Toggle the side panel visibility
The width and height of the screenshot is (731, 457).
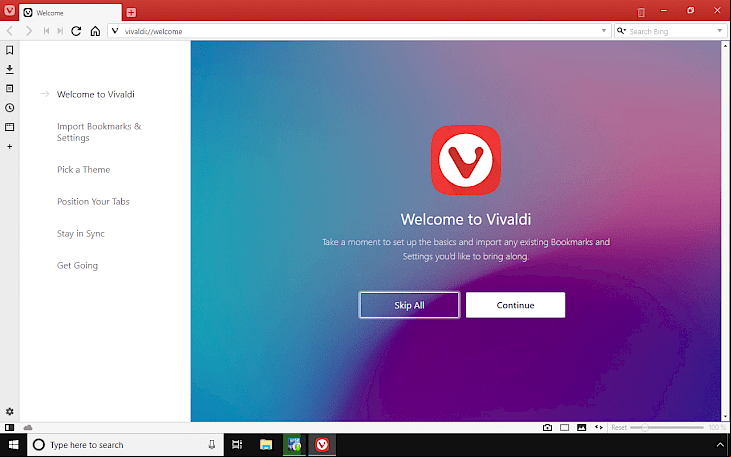tap(9, 427)
